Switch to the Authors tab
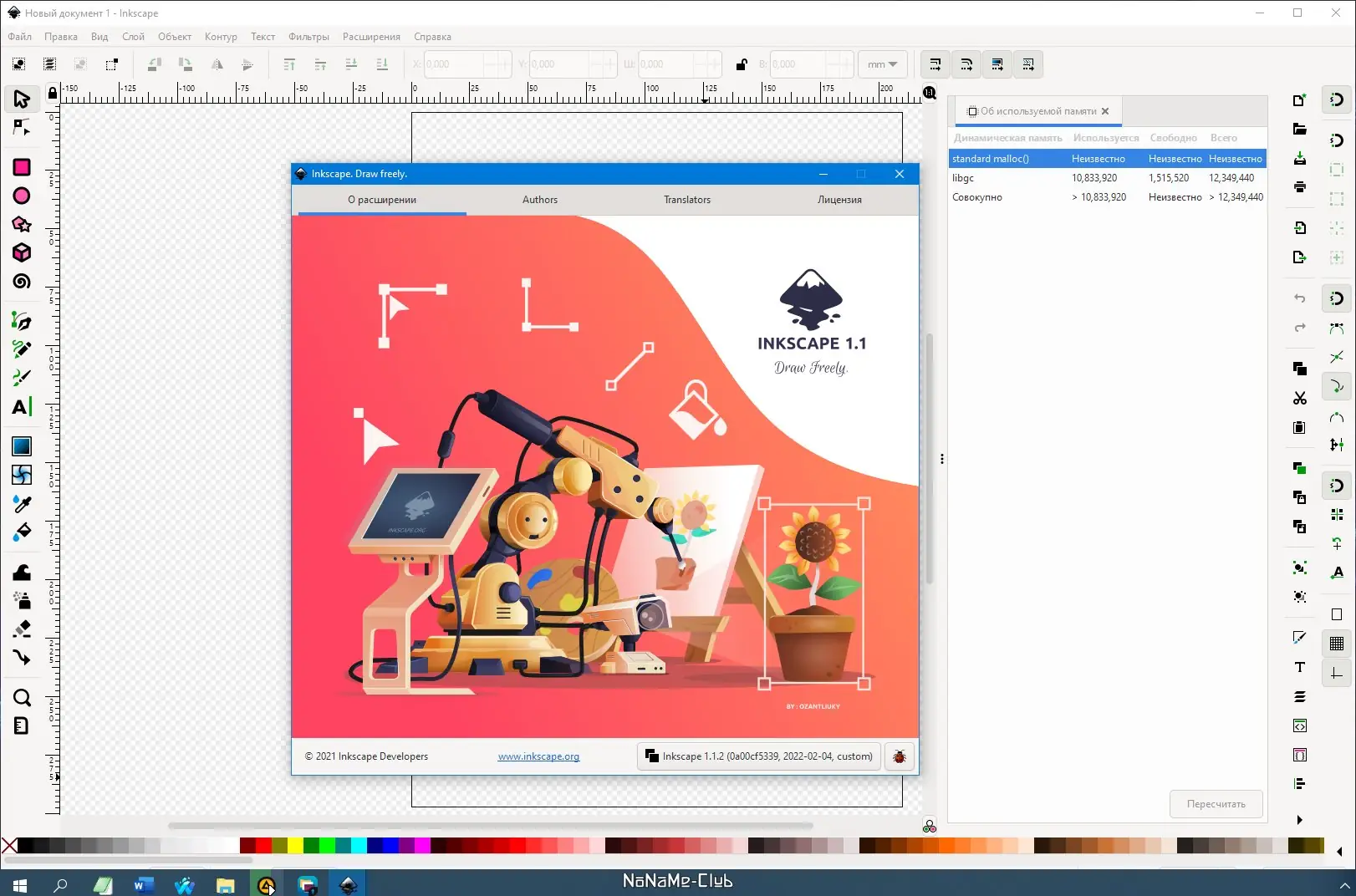This screenshot has width=1356, height=896. point(540,200)
